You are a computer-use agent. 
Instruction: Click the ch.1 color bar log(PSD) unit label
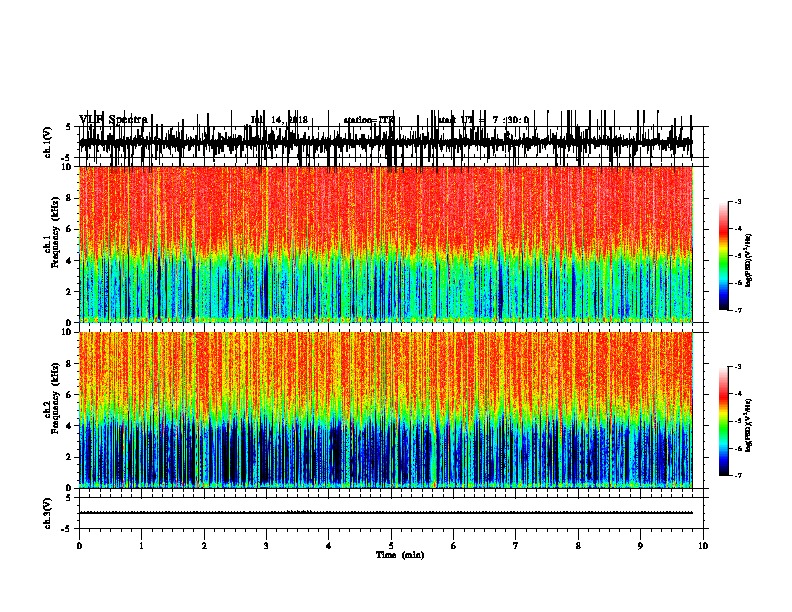[x=749, y=261]
